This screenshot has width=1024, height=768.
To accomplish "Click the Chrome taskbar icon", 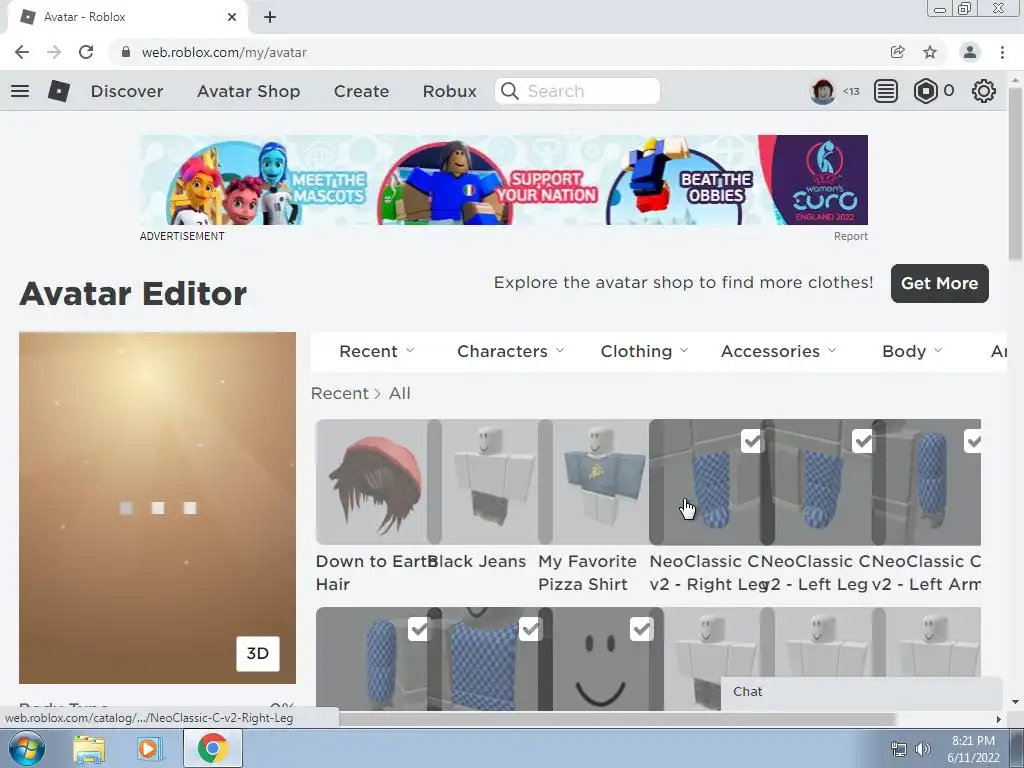I will click(x=212, y=748).
